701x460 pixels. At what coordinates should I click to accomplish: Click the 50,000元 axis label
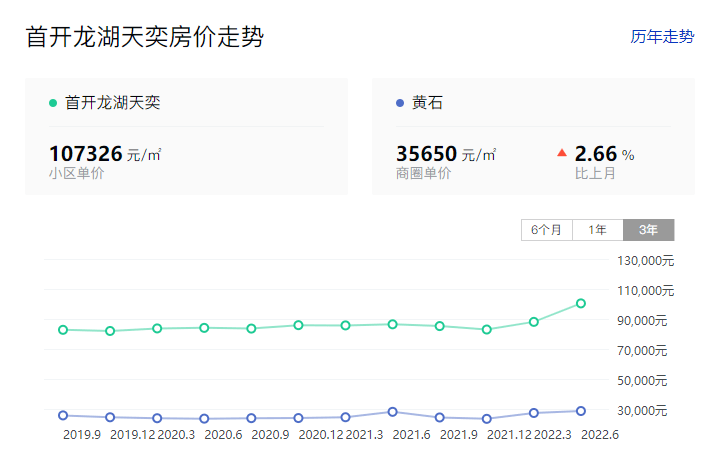(642, 380)
